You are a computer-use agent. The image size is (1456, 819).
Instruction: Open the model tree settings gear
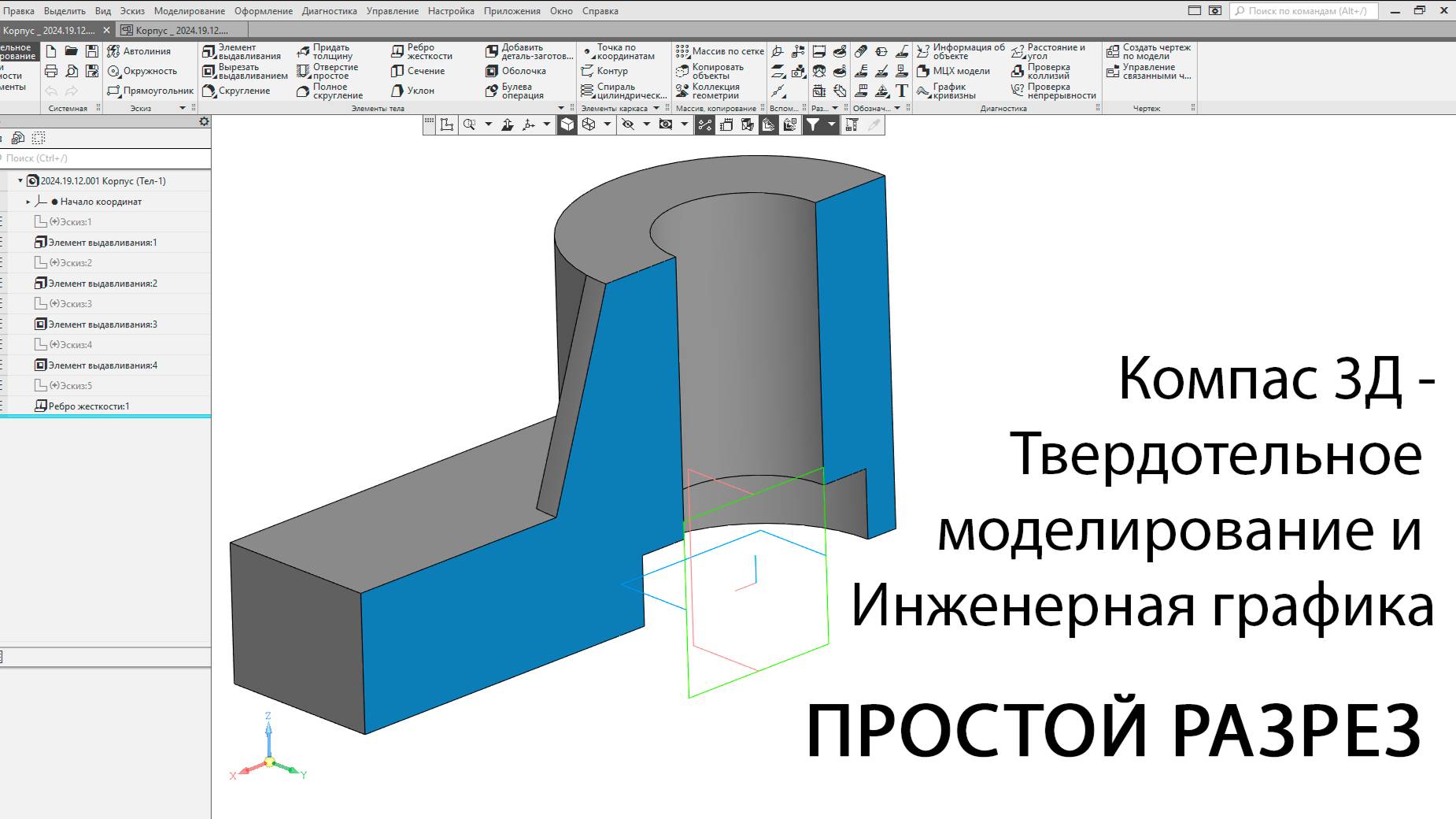(x=204, y=121)
